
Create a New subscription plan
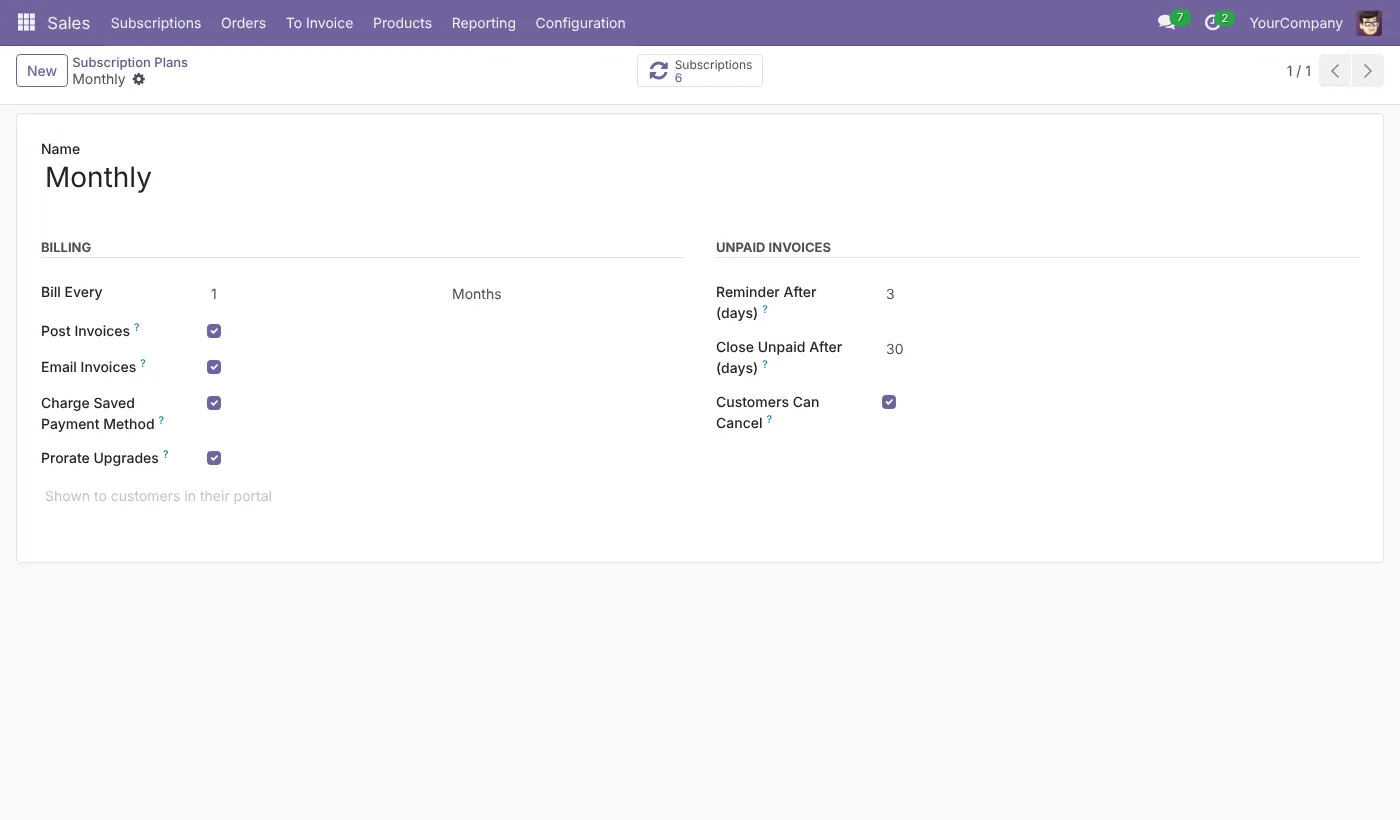pos(42,71)
